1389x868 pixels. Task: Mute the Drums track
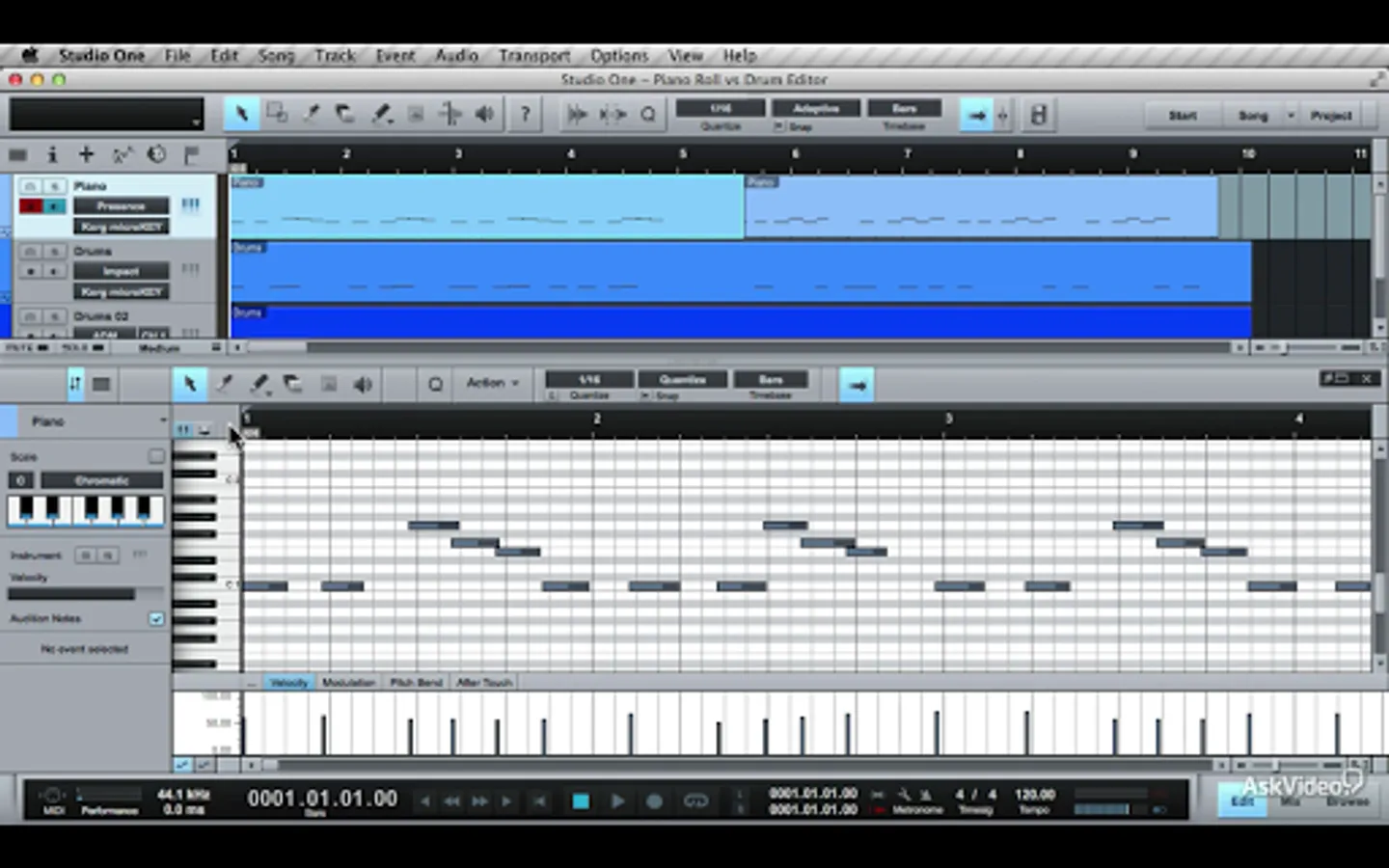point(31,251)
